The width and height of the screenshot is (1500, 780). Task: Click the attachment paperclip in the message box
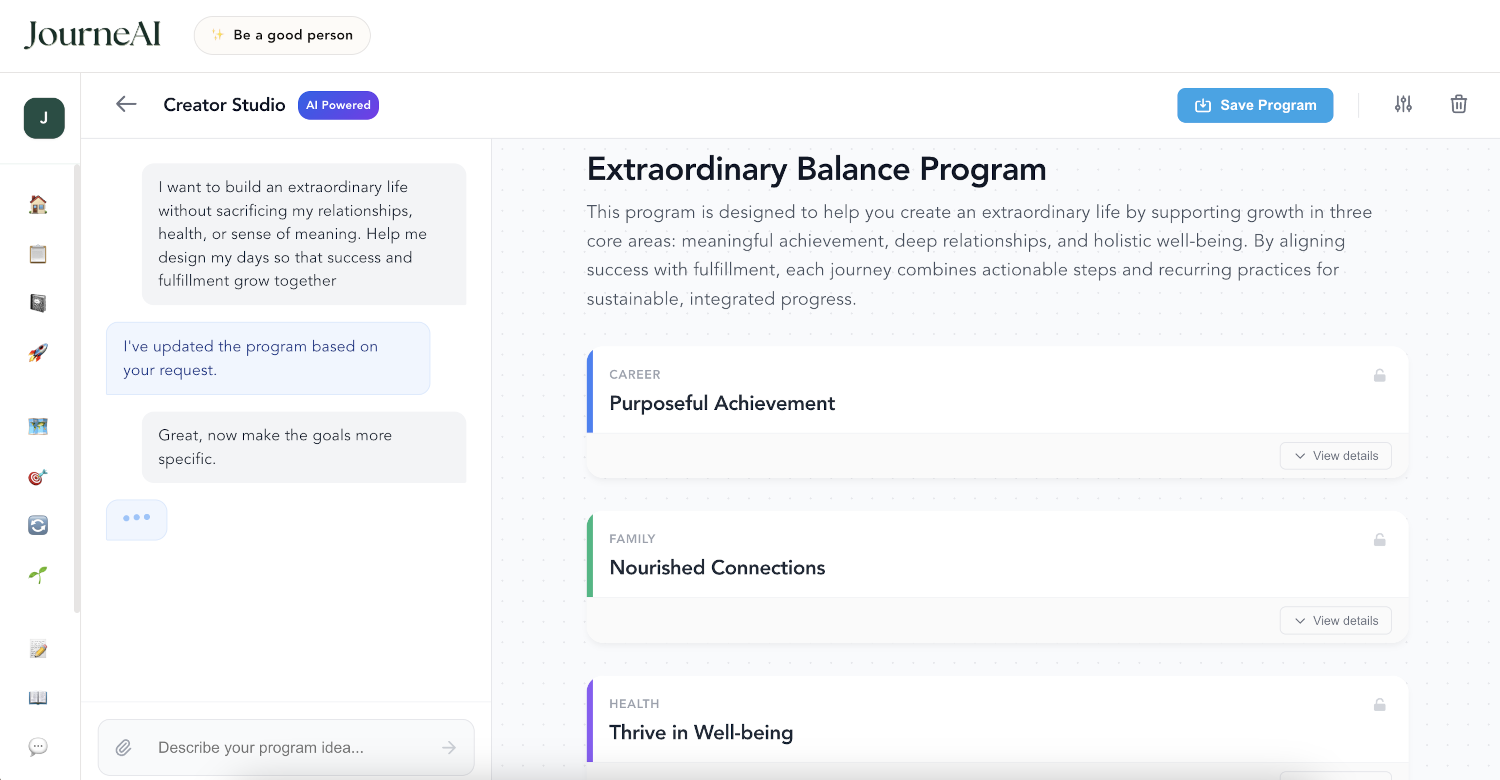point(124,747)
